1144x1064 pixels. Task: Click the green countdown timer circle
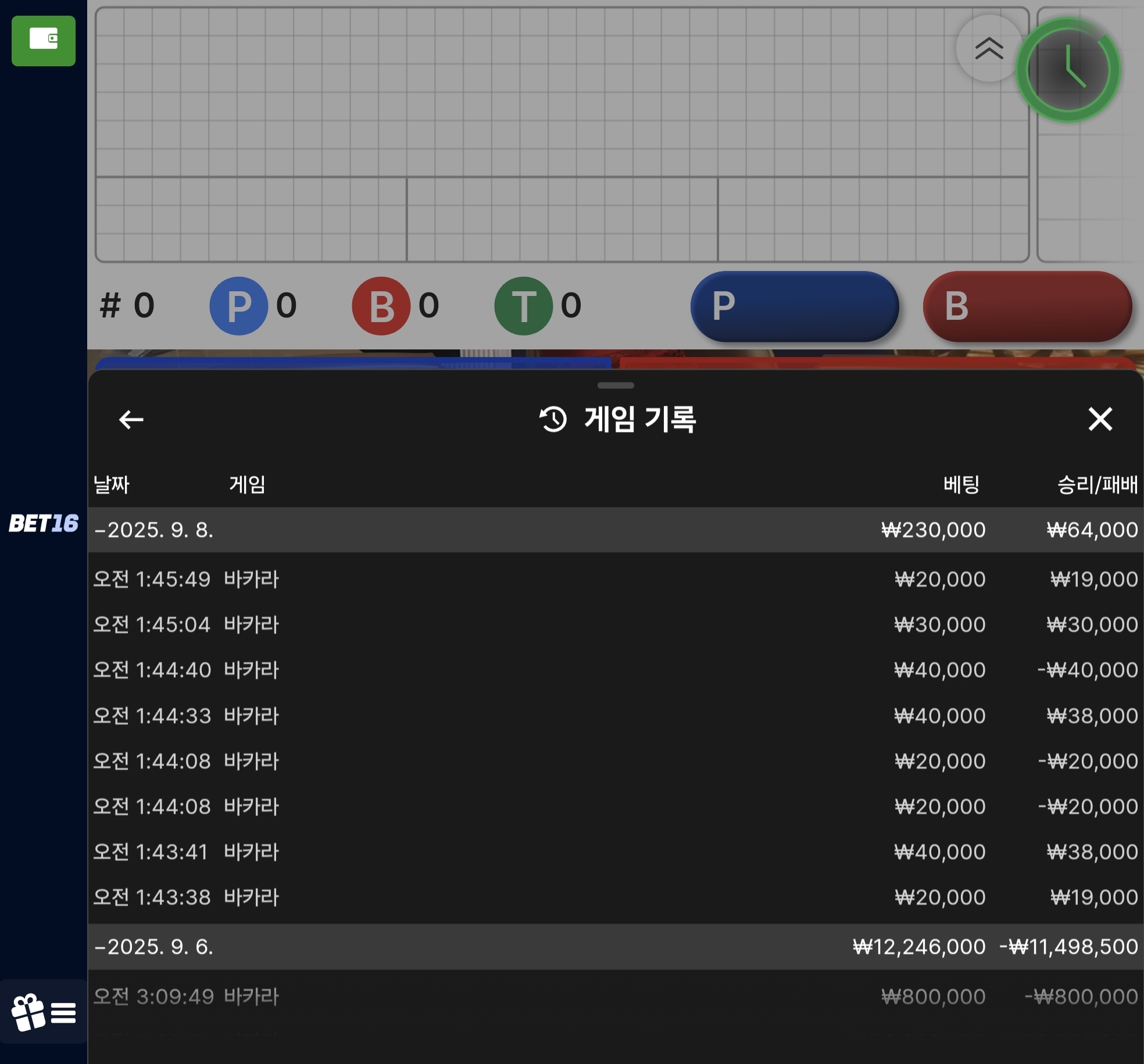coord(1068,70)
